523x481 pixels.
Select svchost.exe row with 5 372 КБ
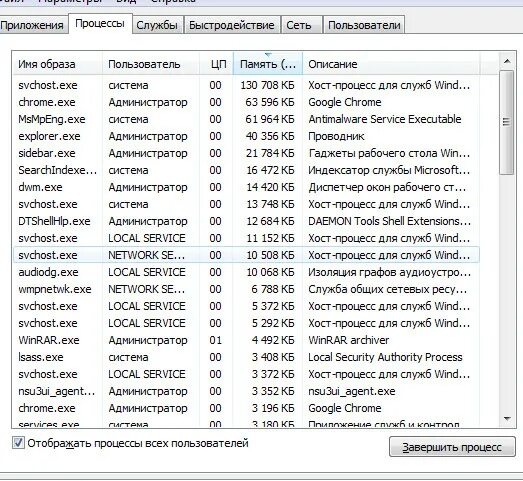(246, 307)
